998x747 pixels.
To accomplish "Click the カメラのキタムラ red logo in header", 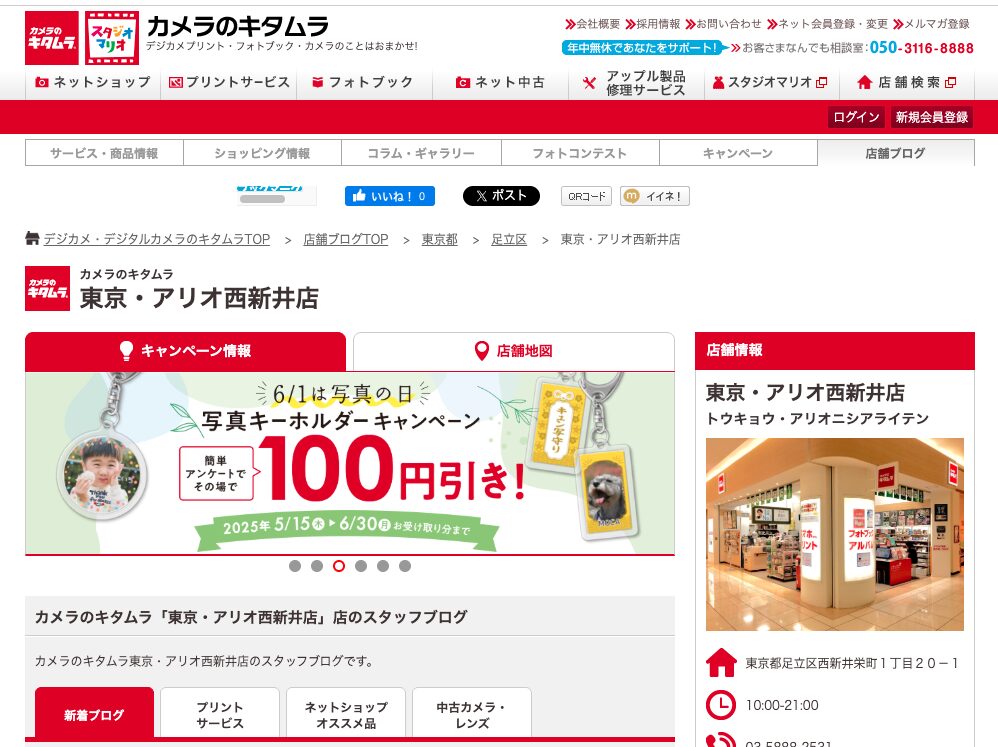I will click(x=52, y=38).
